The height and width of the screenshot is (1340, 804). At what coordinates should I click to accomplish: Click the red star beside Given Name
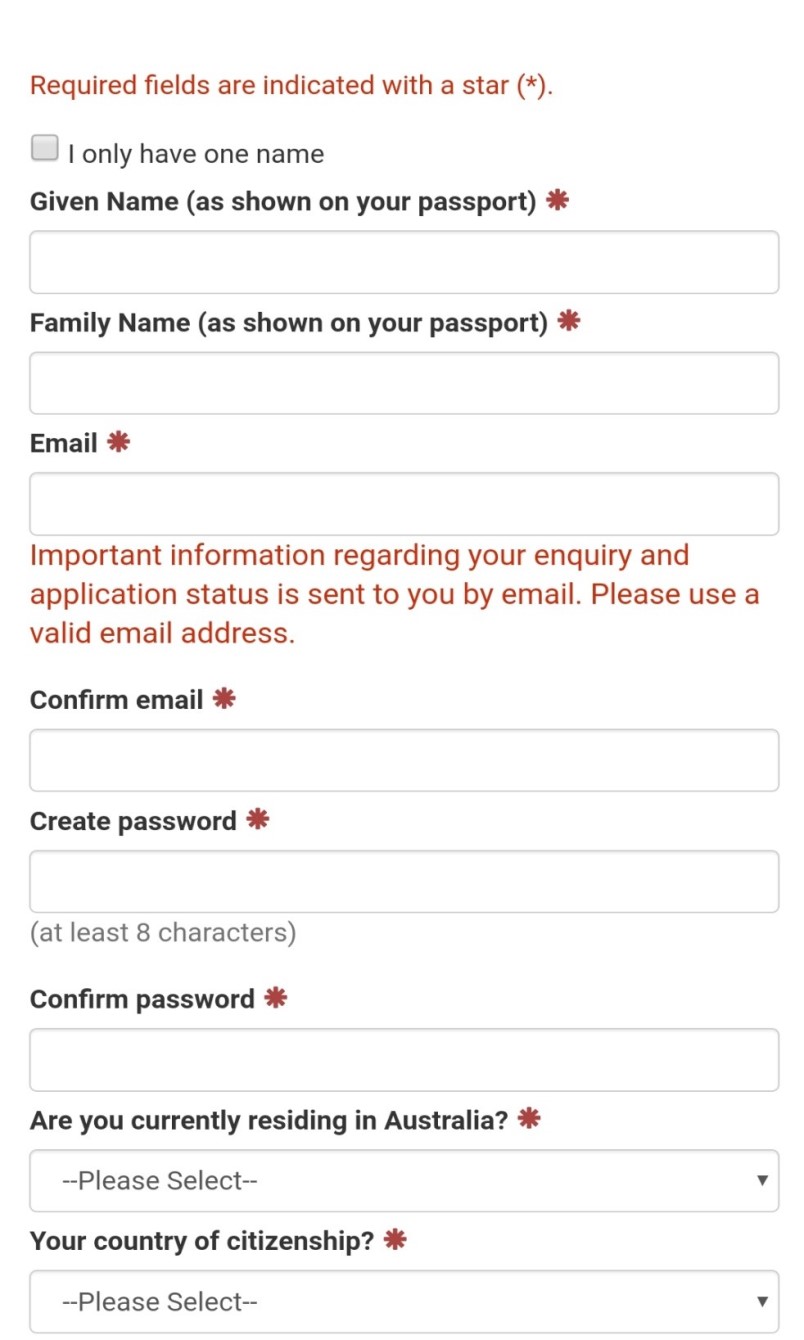tap(558, 200)
